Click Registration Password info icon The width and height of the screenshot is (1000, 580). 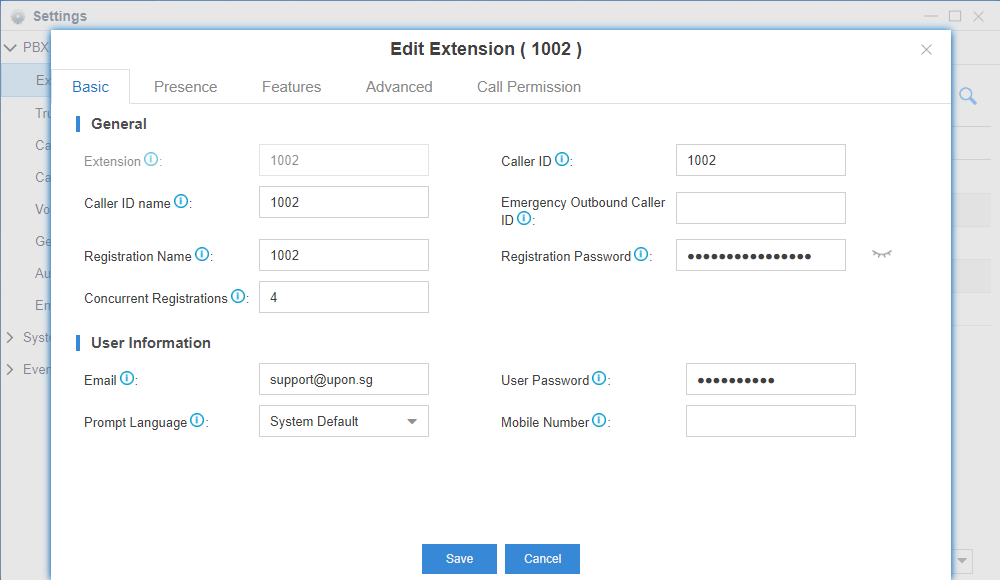(x=641, y=255)
